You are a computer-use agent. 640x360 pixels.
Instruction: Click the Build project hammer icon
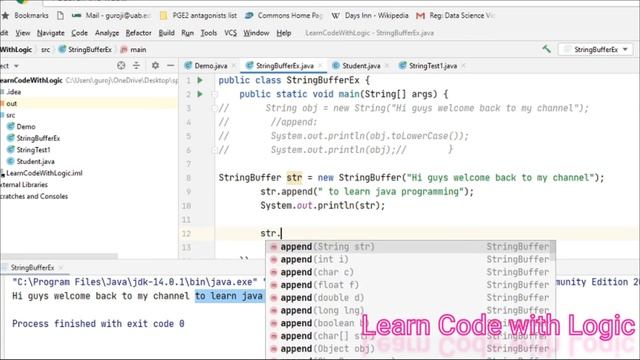[546, 49]
